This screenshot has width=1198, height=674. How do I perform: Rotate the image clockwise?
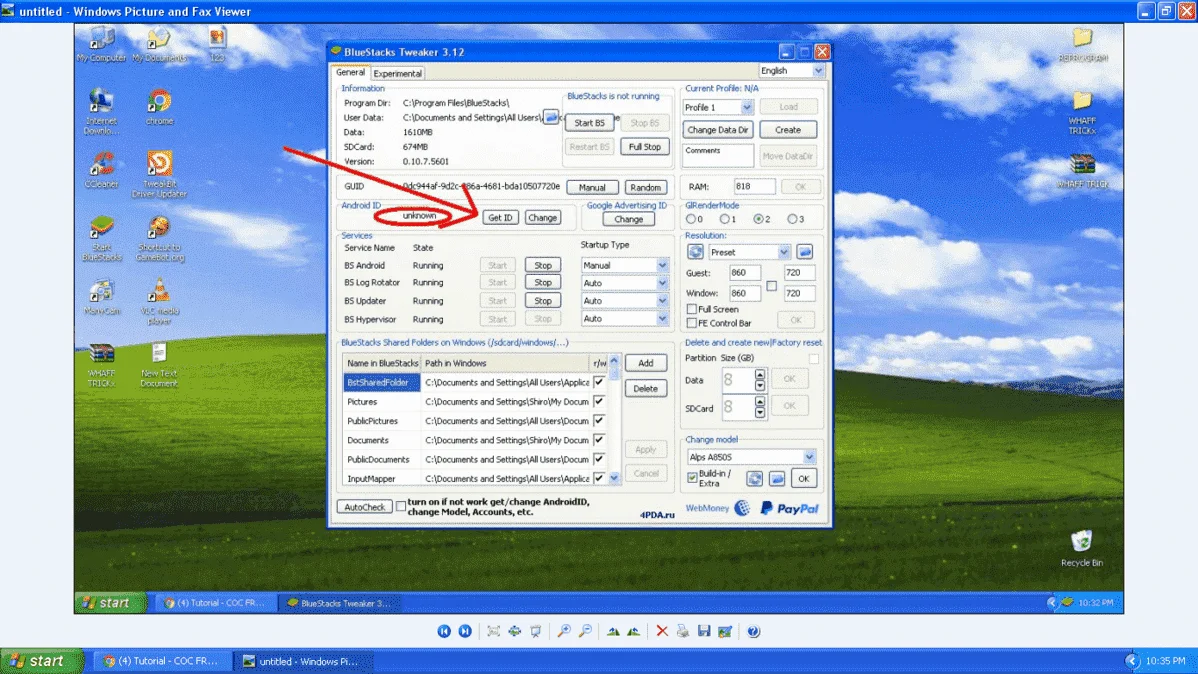[x=613, y=631]
